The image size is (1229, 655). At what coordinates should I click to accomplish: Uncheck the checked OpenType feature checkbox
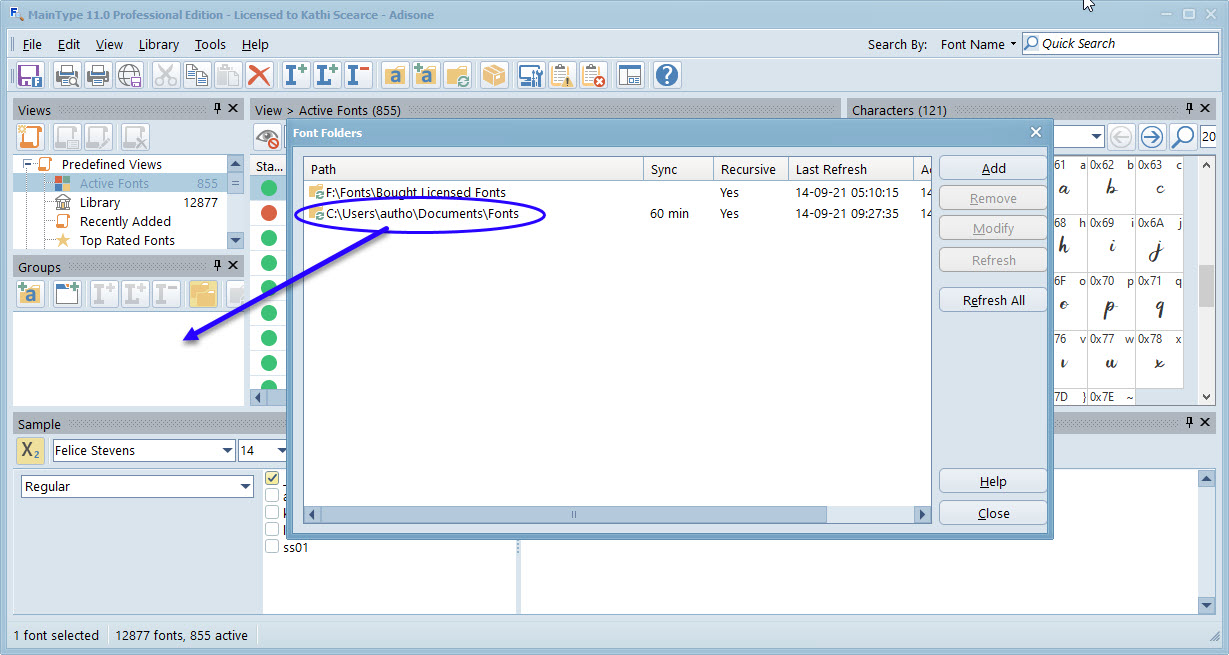(271, 478)
